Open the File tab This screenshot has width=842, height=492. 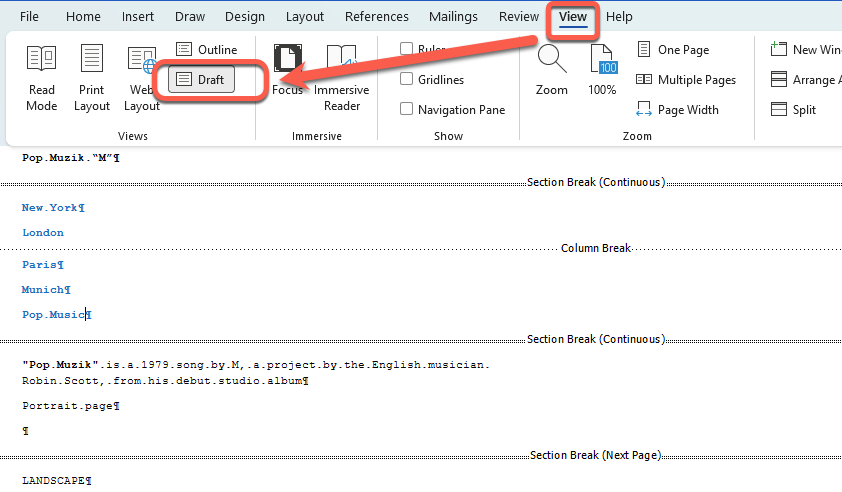pyautogui.click(x=29, y=17)
